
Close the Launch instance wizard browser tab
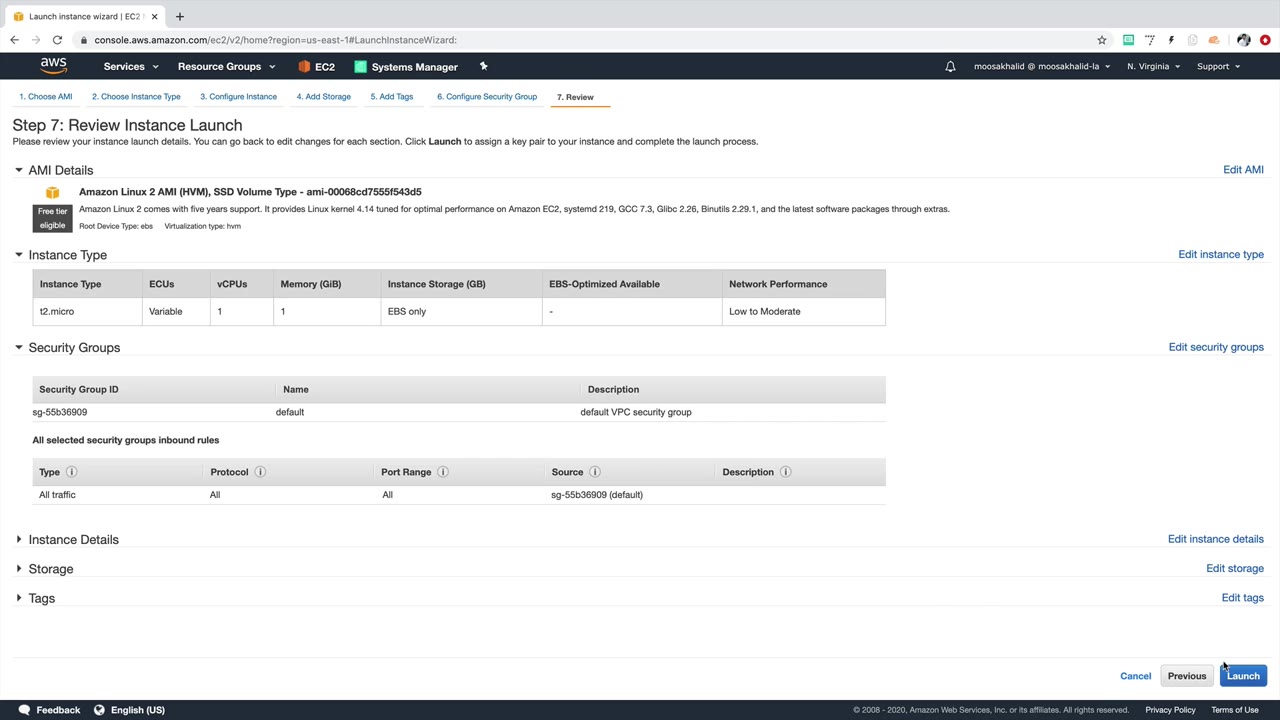[x=153, y=16]
